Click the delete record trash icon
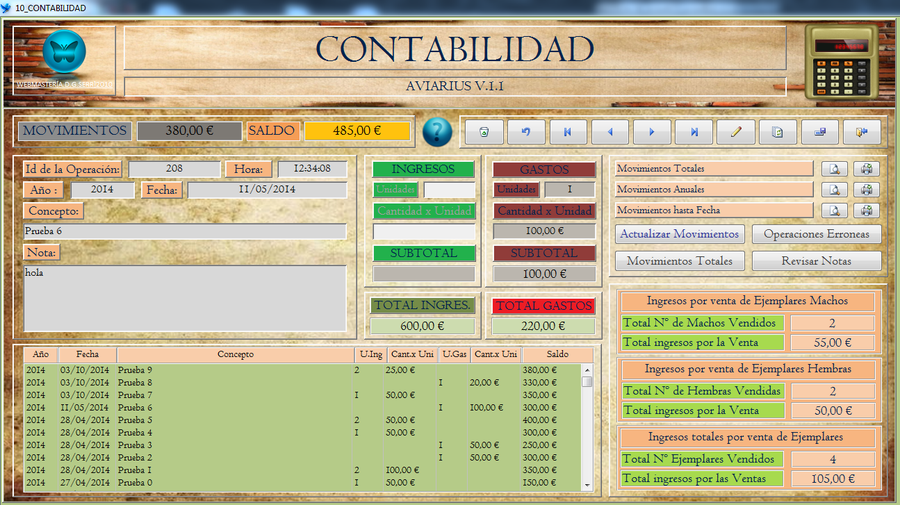 [x=484, y=131]
